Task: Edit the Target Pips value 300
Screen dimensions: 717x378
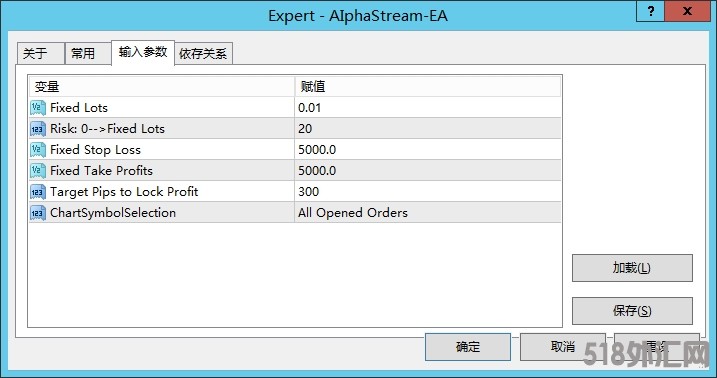Action: (x=428, y=192)
